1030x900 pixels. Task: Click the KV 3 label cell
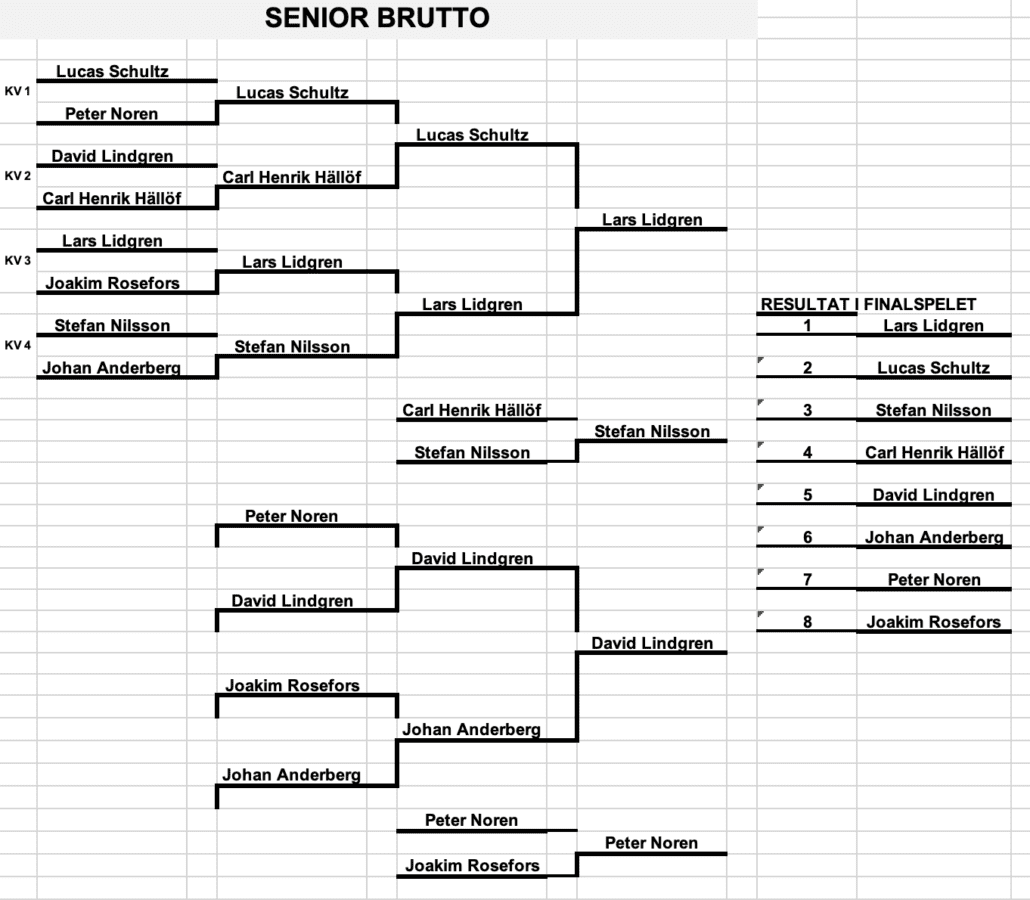[18, 260]
